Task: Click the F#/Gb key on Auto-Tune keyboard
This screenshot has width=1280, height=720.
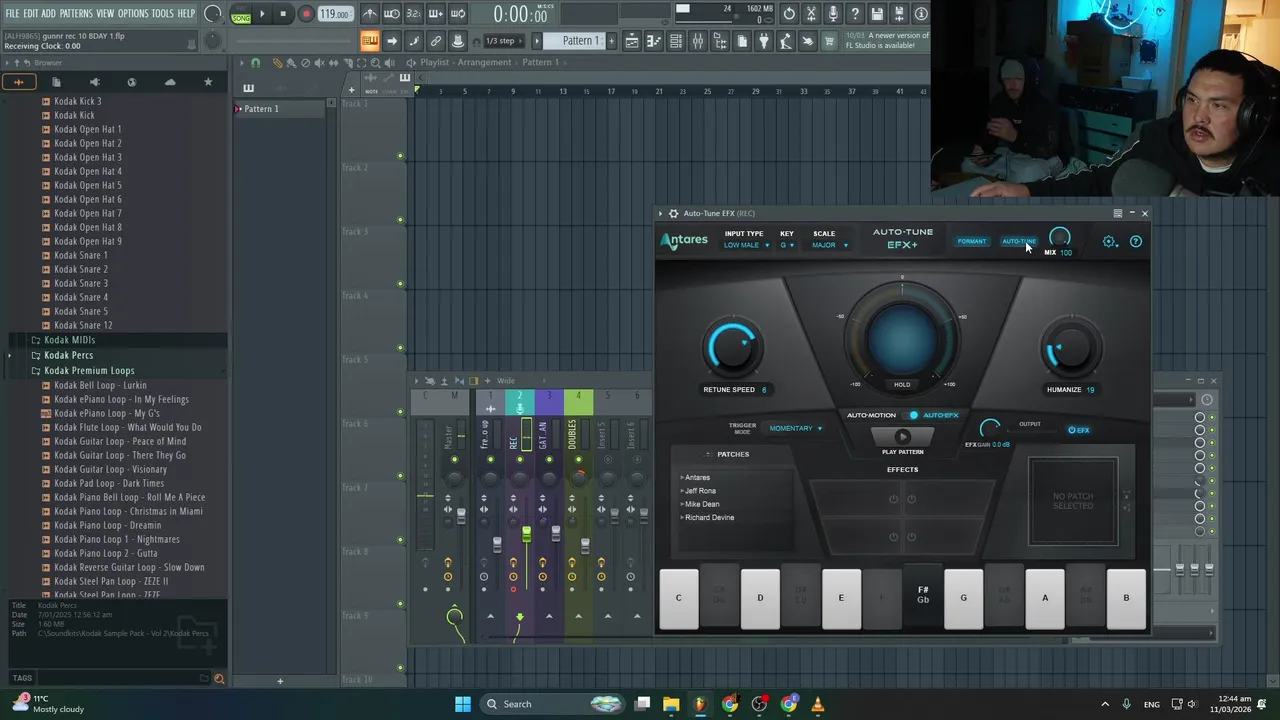Action: (923, 598)
